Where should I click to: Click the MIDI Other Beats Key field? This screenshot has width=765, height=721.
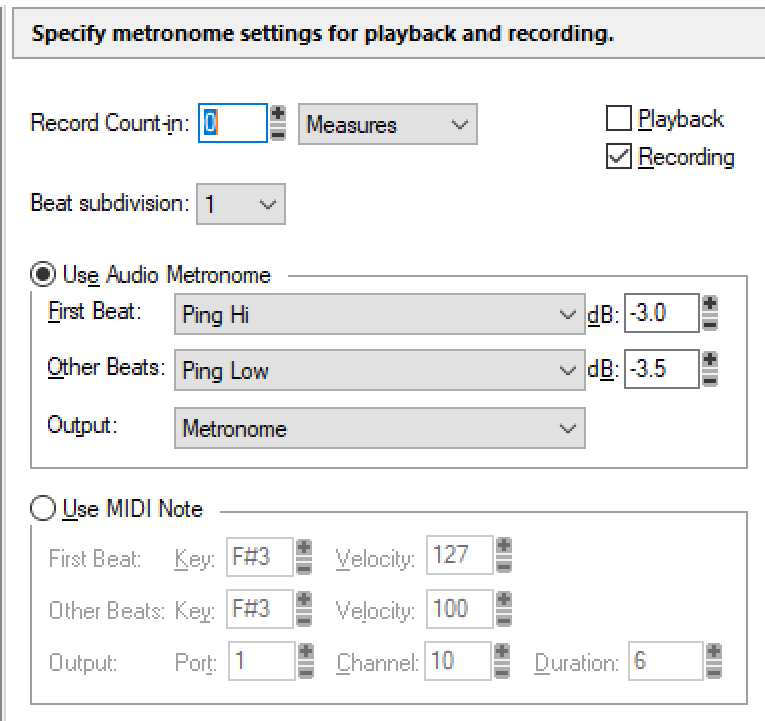tap(260, 609)
